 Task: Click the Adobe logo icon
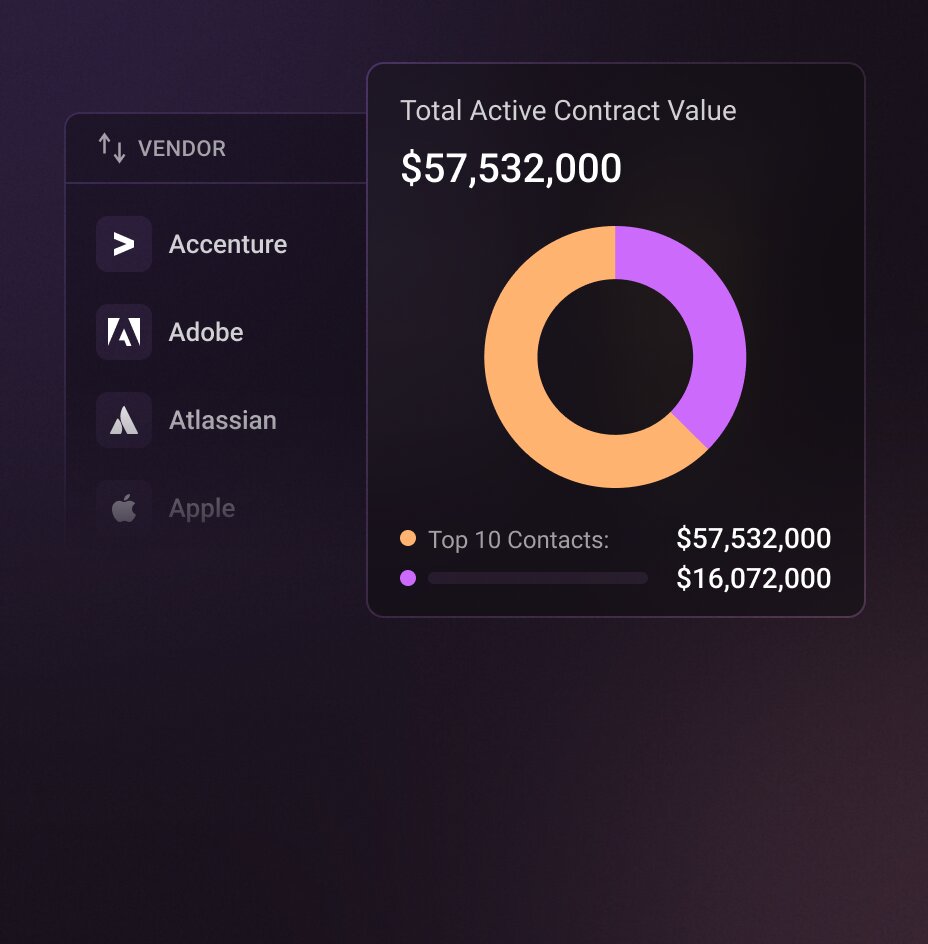coord(124,332)
